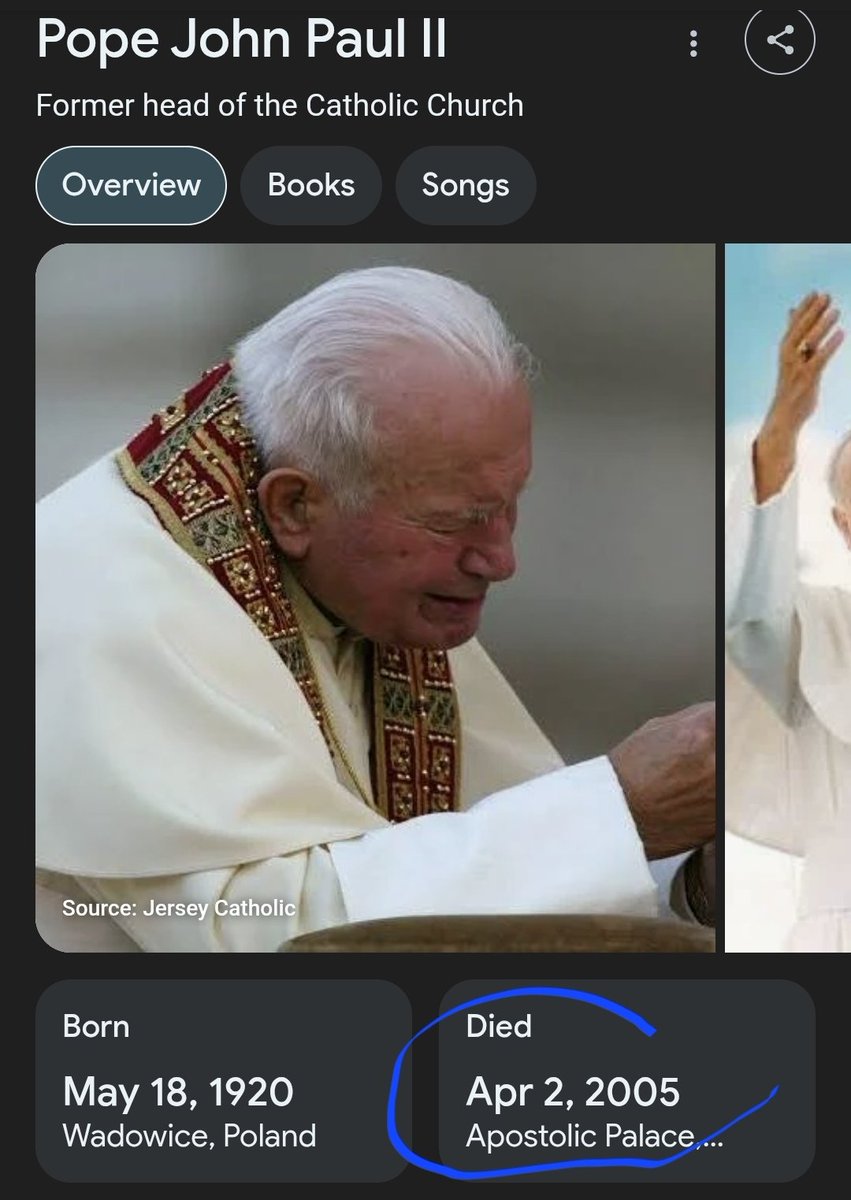Image resolution: width=851 pixels, height=1200 pixels.
Task: Open the Source: Jersey Catholic link
Action: 179,908
